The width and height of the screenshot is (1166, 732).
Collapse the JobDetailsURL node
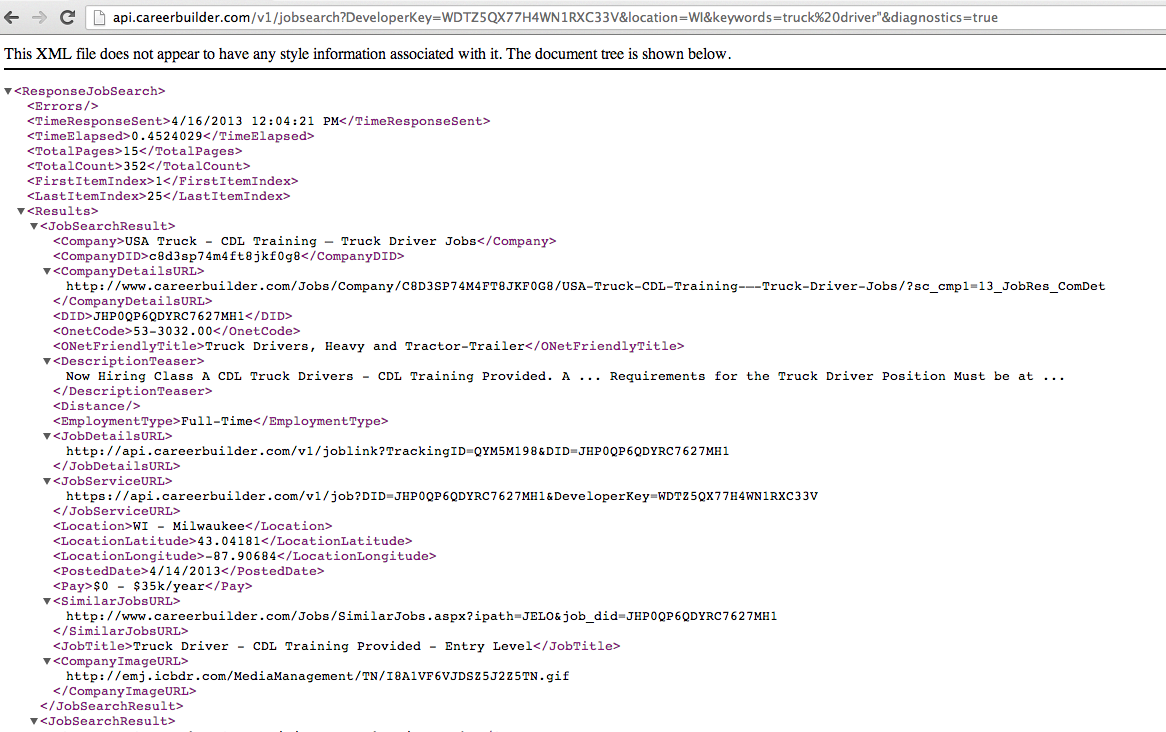[47, 437]
